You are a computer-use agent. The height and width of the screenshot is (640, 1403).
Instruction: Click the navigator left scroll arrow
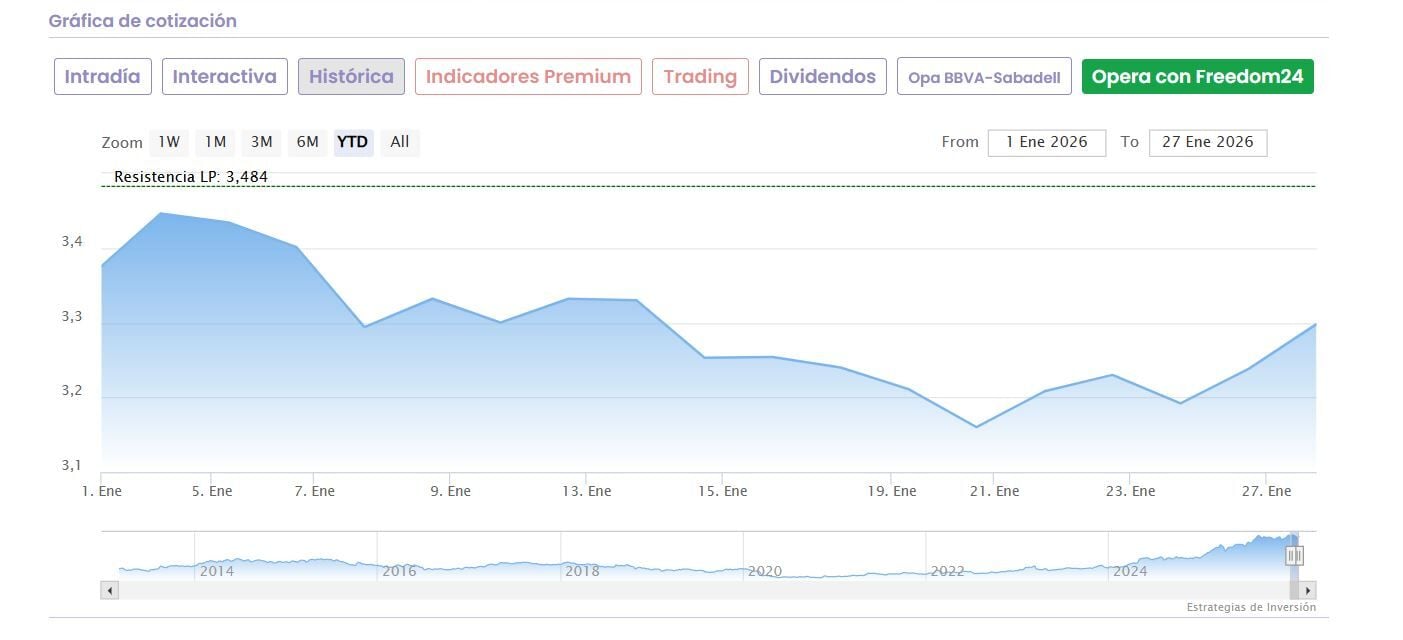(x=110, y=590)
